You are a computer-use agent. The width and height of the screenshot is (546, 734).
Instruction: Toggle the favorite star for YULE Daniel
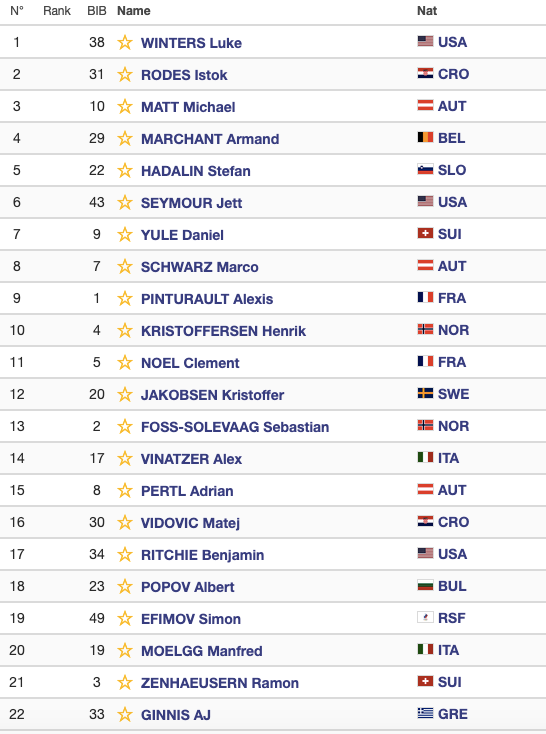tap(125, 235)
